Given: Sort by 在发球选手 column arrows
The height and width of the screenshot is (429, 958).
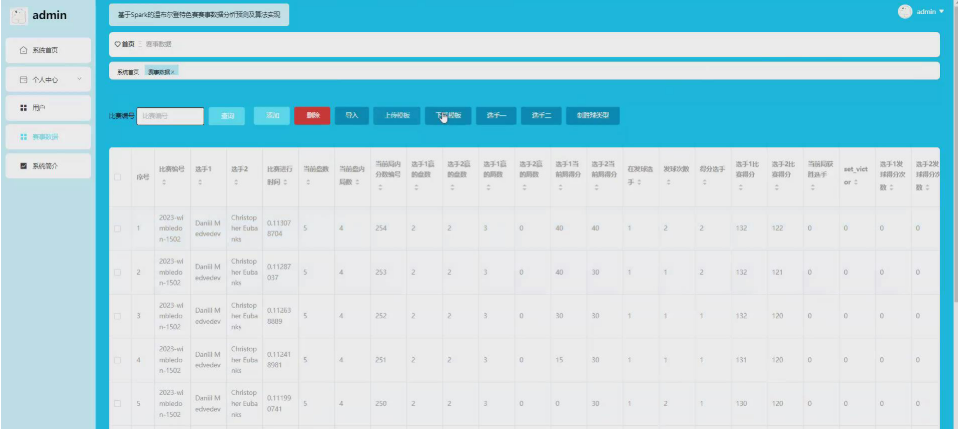Looking at the screenshot, I should point(637,182).
